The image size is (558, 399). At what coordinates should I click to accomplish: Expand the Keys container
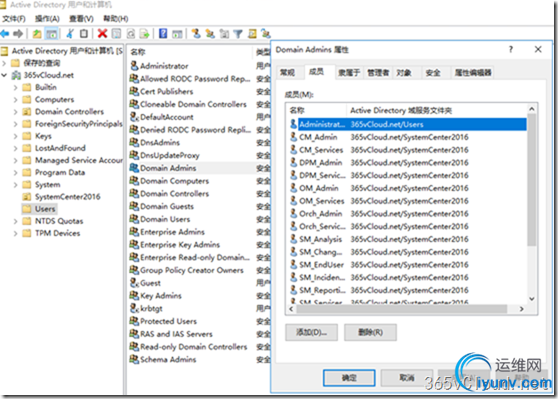(x=15, y=136)
